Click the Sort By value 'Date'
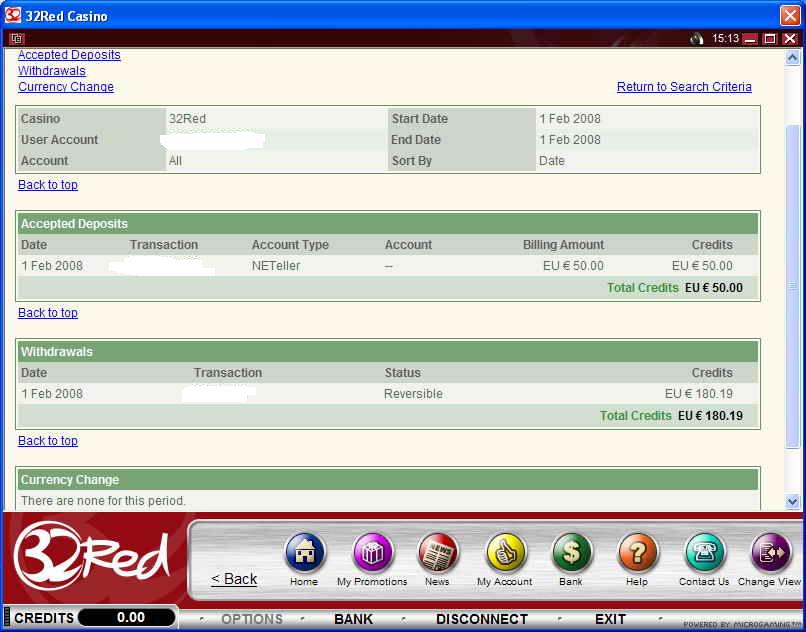The width and height of the screenshot is (806, 632). 552,161
